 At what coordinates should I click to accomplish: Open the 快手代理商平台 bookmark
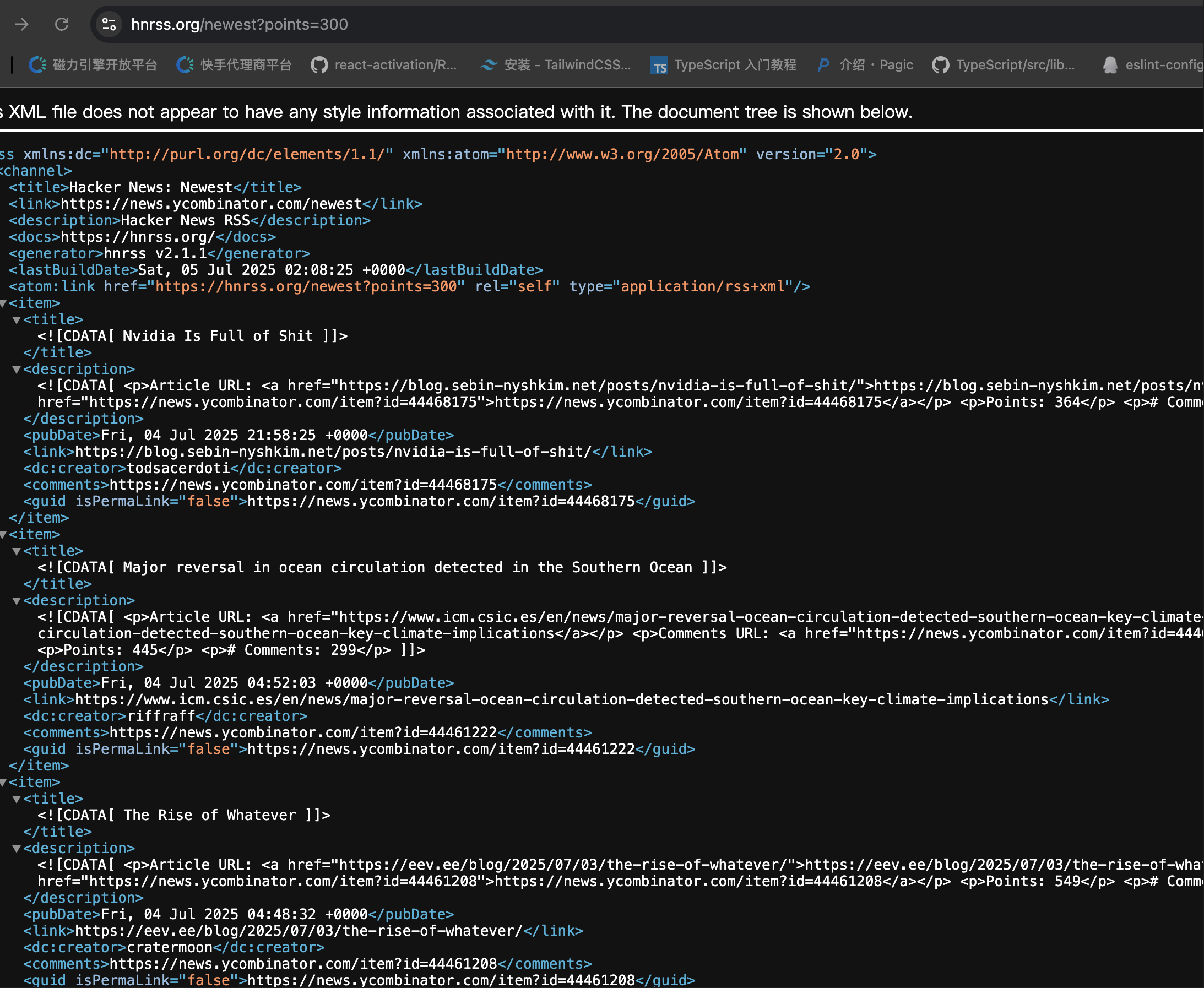click(x=235, y=66)
